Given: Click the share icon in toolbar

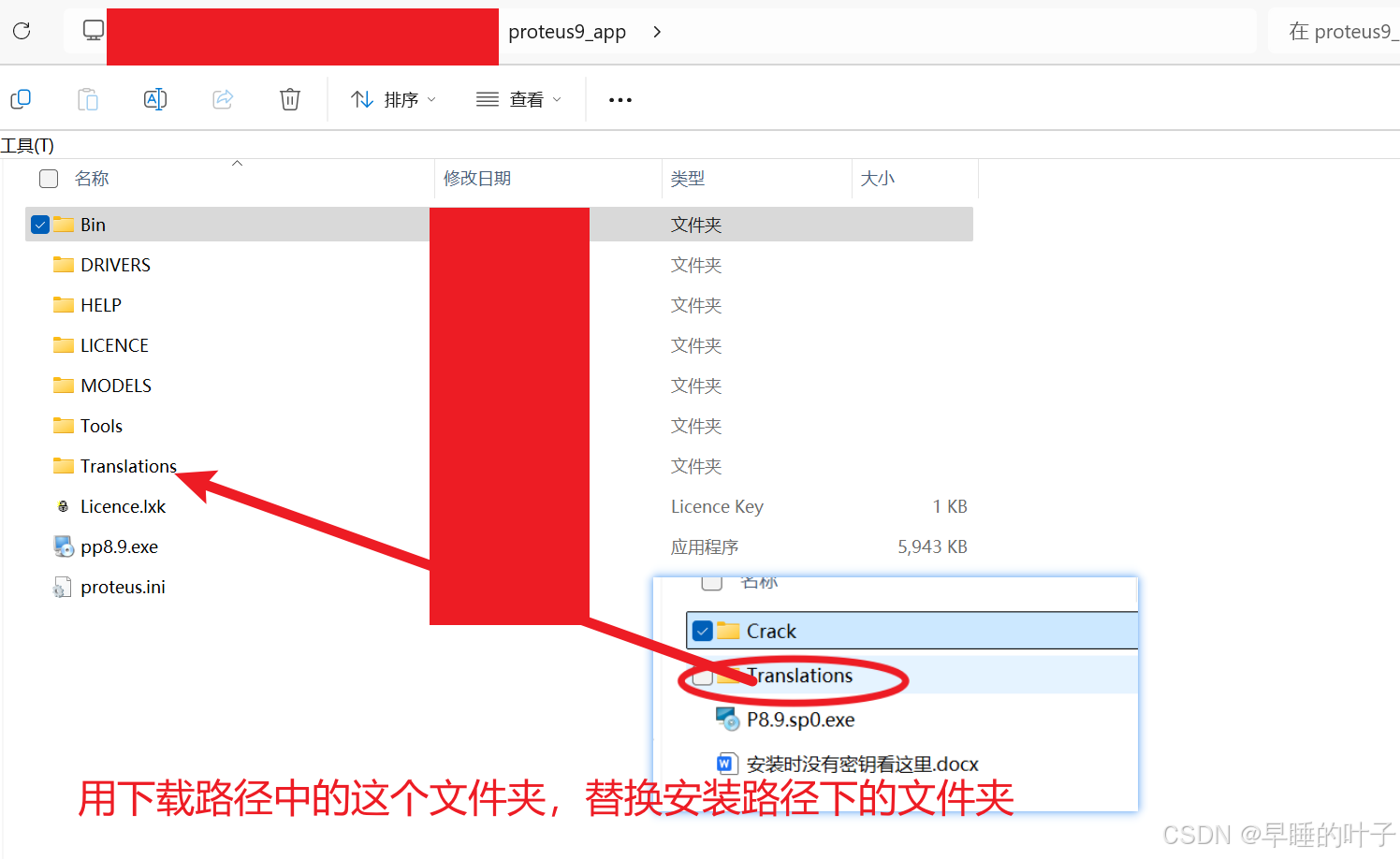Looking at the screenshot, I should (x=223, y=99).
